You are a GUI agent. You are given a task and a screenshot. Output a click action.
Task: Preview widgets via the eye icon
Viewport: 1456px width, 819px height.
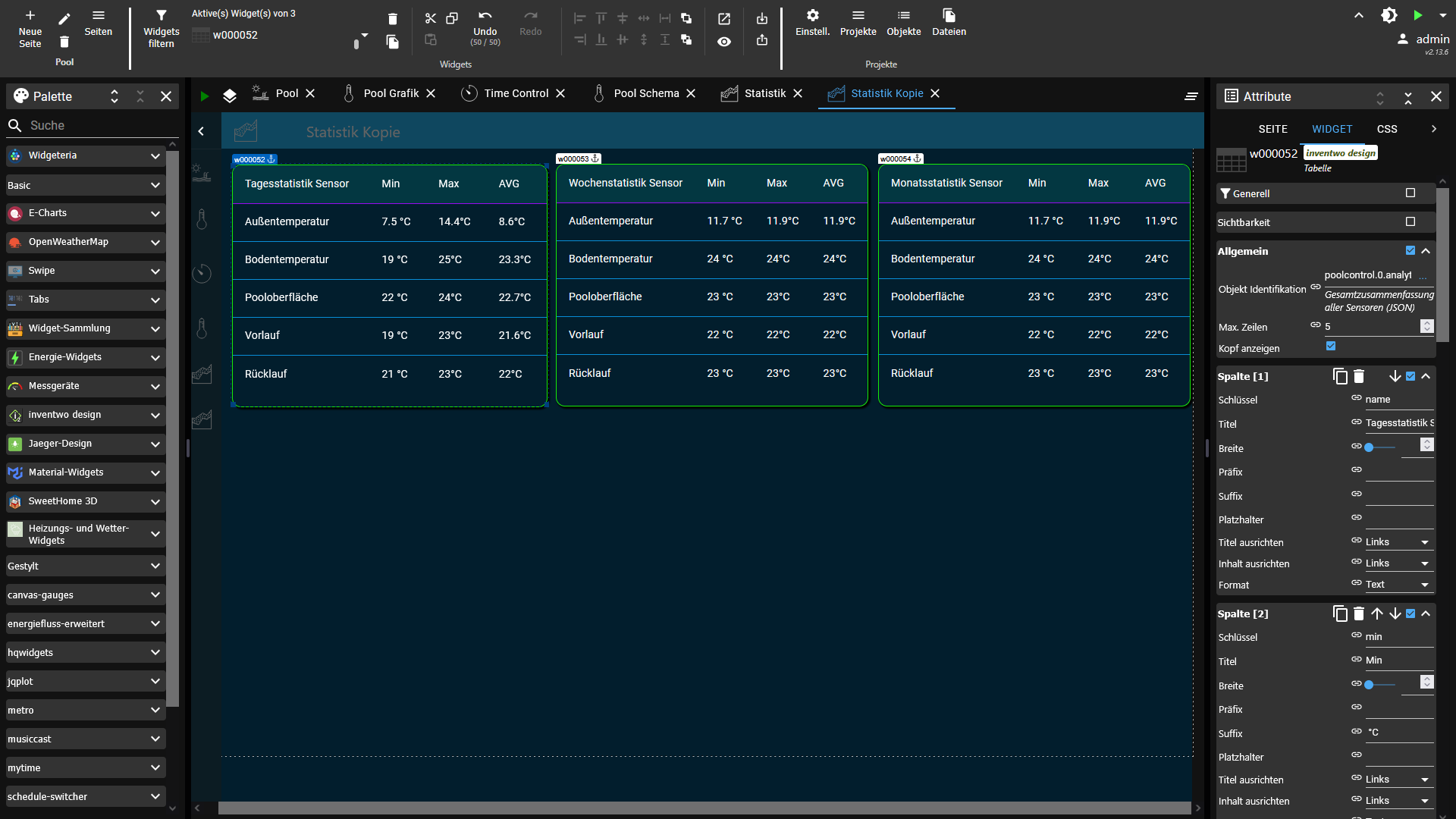724,42
